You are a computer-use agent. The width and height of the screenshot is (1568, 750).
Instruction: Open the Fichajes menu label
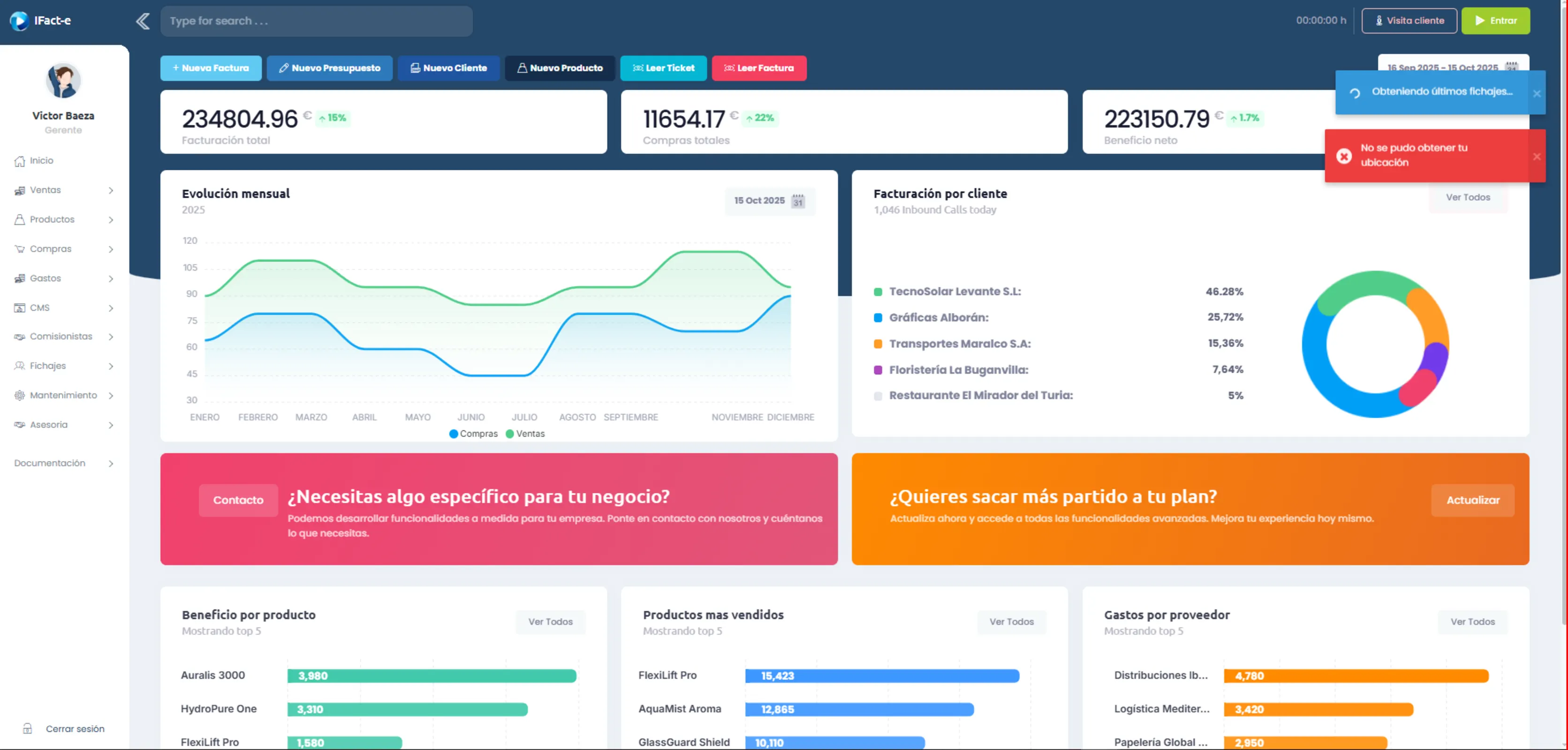pos(47,366)
